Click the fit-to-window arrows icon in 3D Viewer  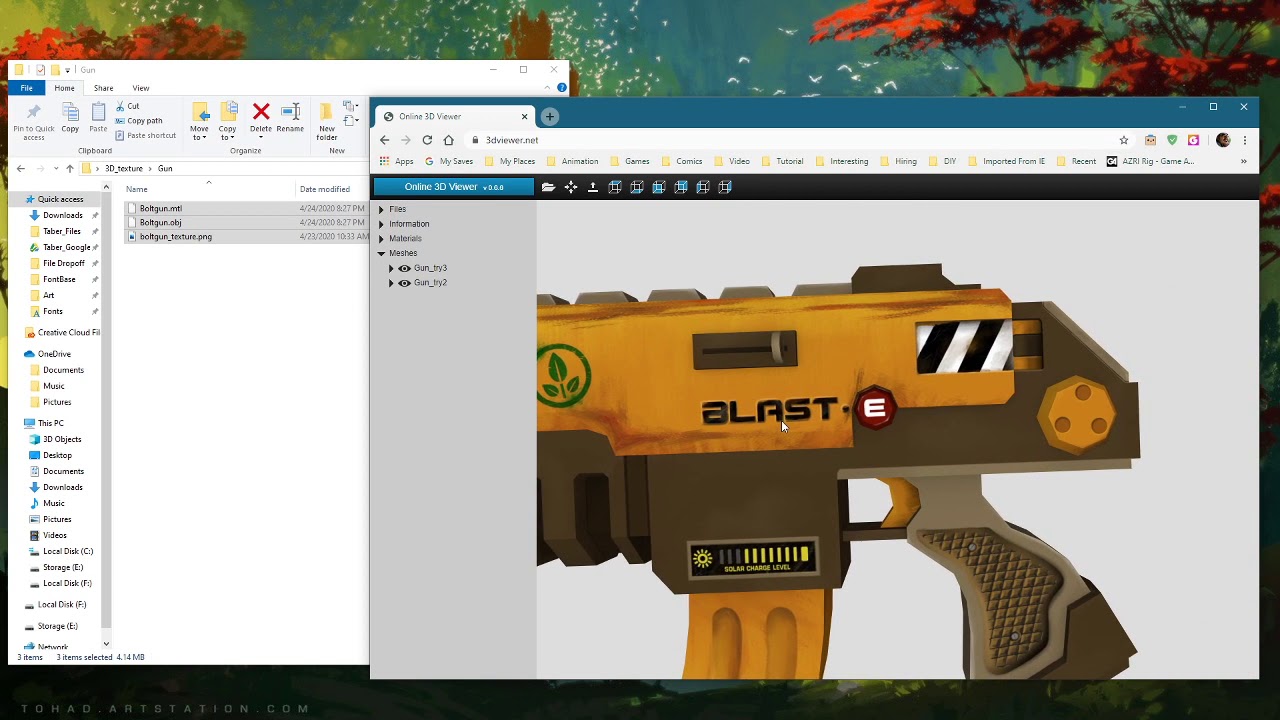point(571,187)
